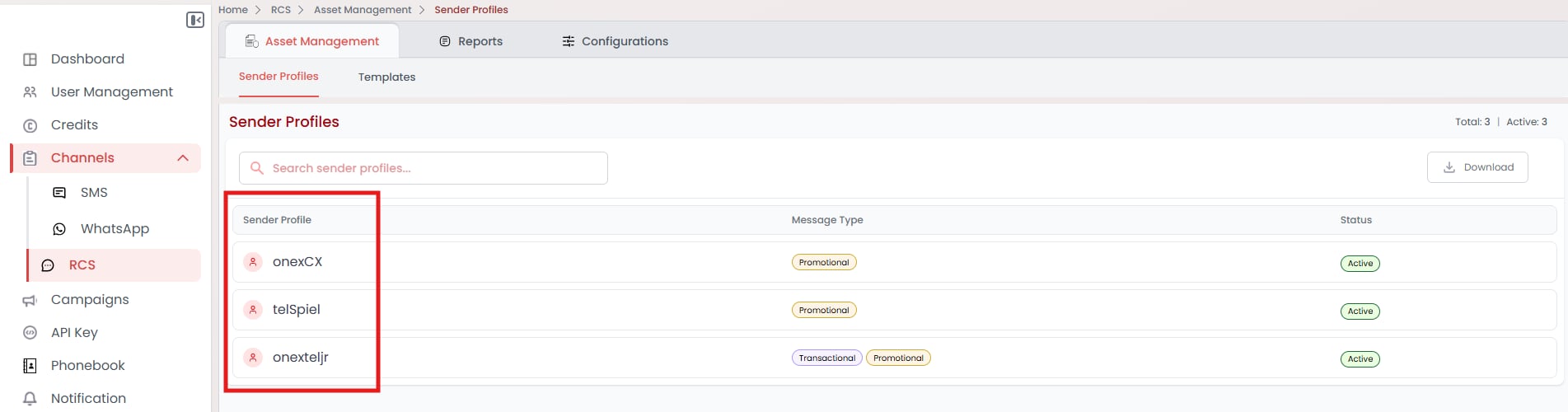Click the Campaigns megaphone icon
The height and width of the screenshot is (412, 1568).
[x=30, y=300]
